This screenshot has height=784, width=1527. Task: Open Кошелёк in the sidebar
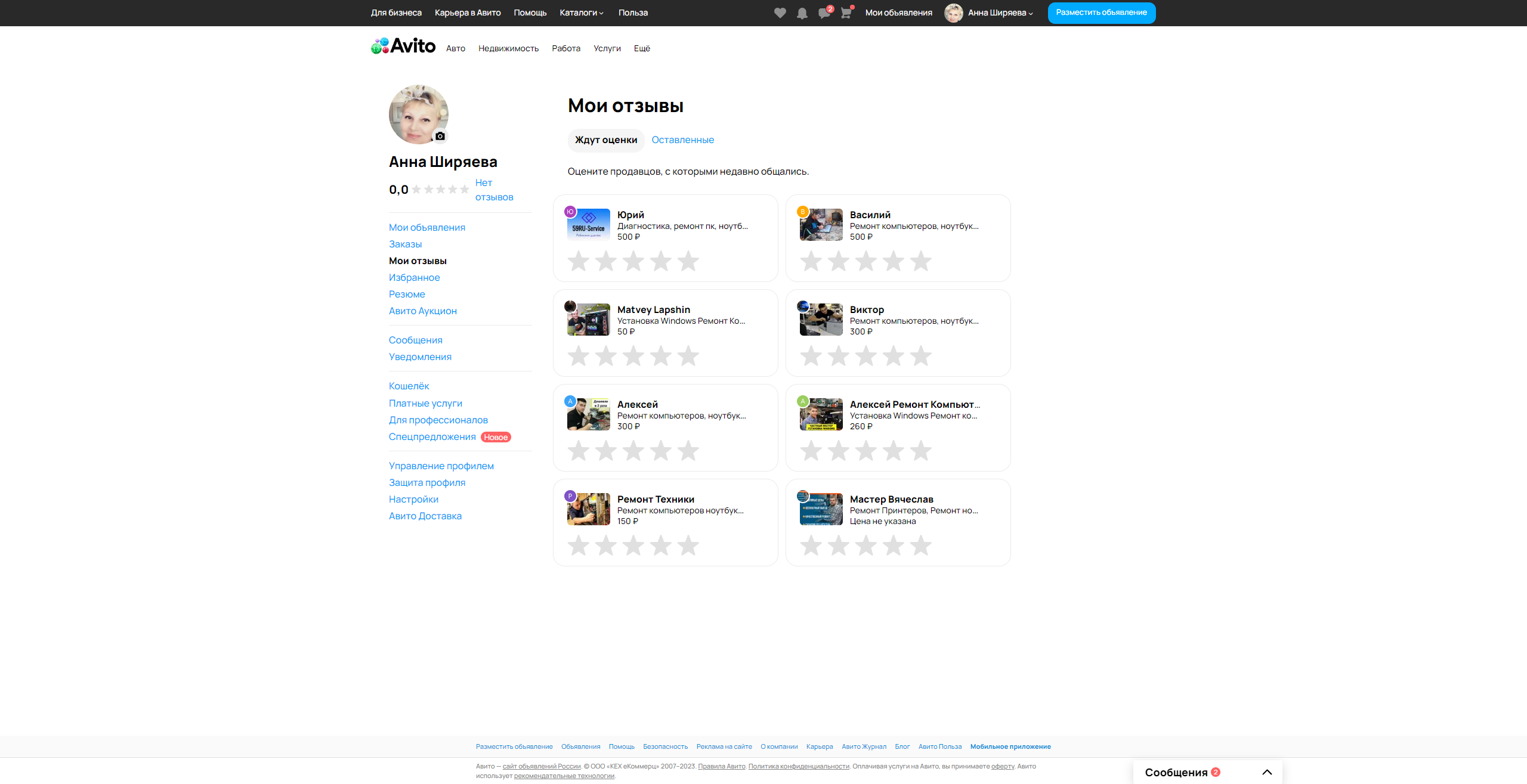(409, 386)
